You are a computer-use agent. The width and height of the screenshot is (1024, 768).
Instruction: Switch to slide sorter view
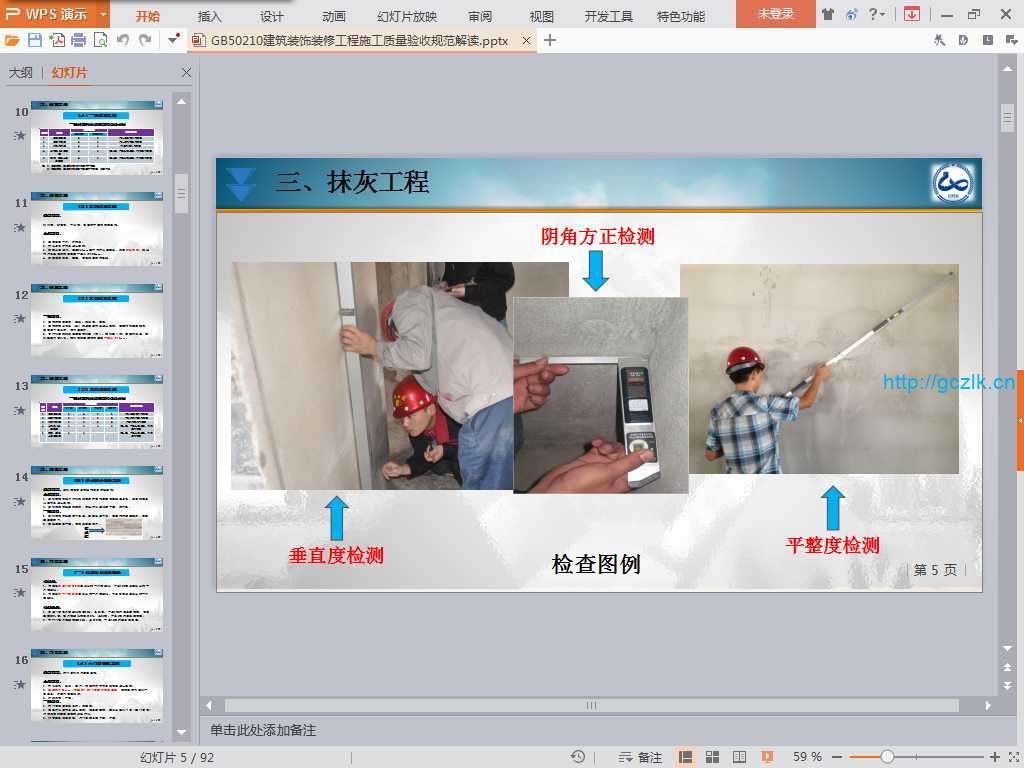click(713, 757)
